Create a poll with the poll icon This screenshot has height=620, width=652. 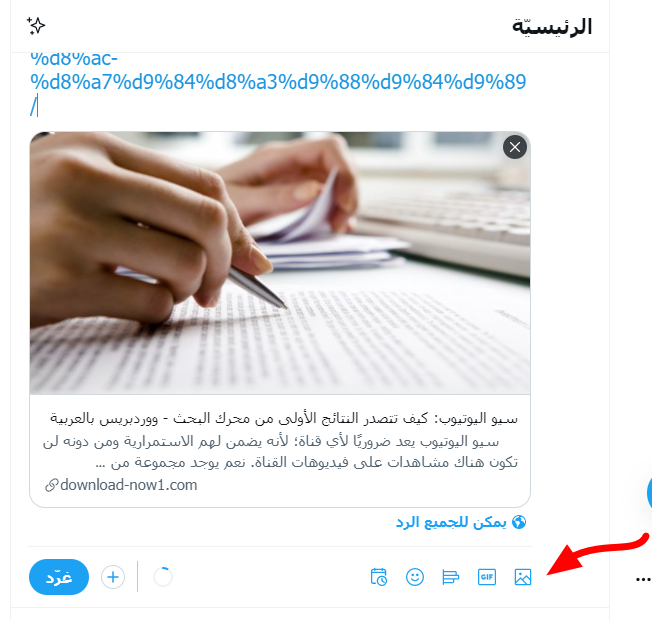tap(451, 577)
